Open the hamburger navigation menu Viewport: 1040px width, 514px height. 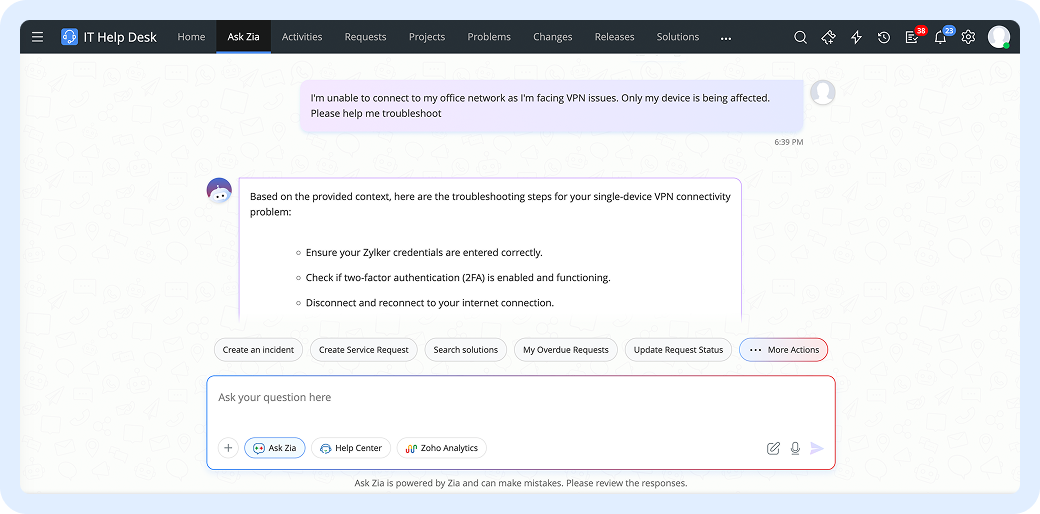tap(37, 37)
